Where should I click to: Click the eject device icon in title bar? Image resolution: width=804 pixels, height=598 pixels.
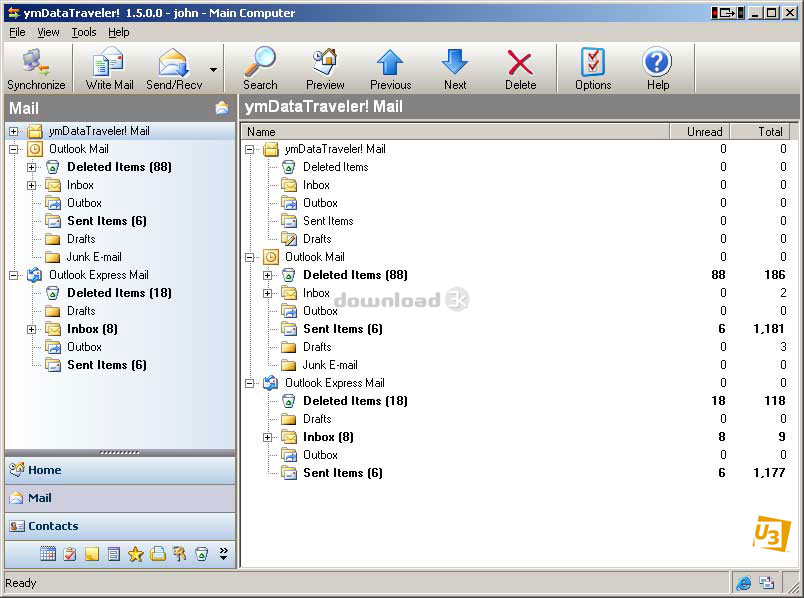(x=728, y=13)
